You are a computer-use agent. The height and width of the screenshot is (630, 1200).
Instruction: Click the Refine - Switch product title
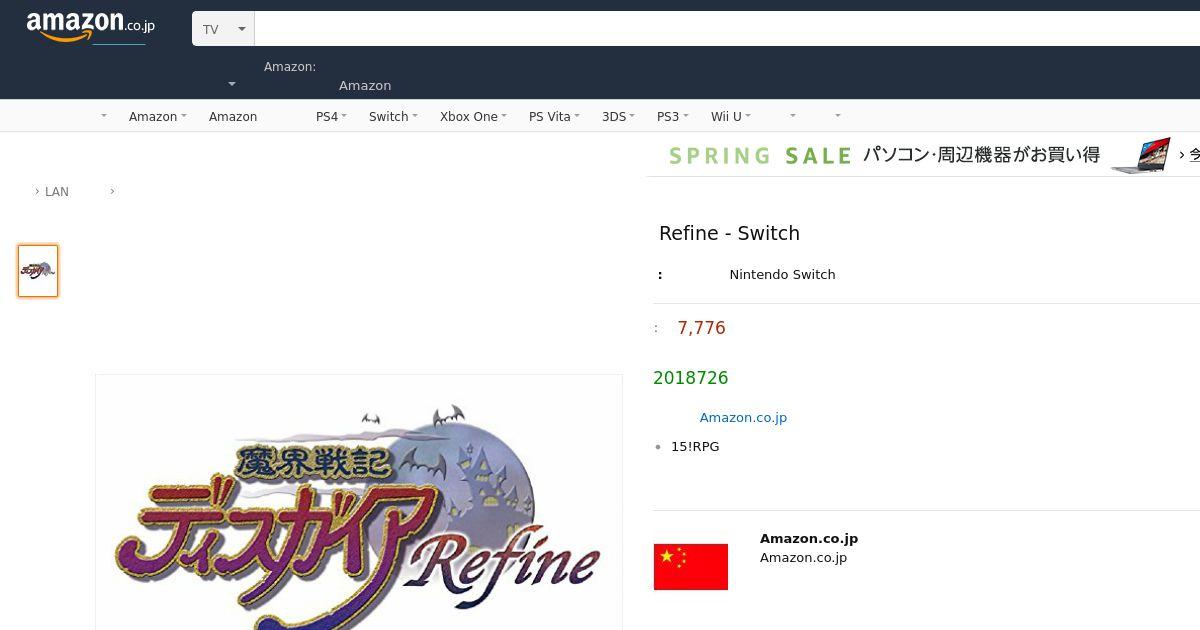(729, 233)
